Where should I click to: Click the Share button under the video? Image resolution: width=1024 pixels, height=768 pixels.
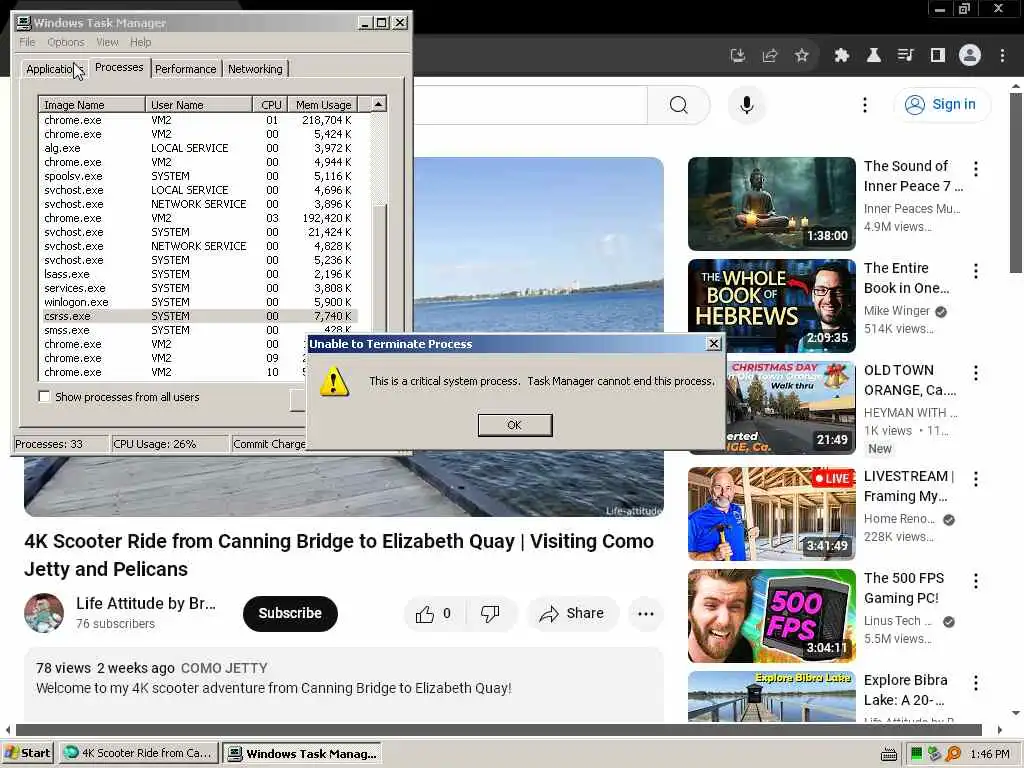pyautogui.click(x=572, y=613)
